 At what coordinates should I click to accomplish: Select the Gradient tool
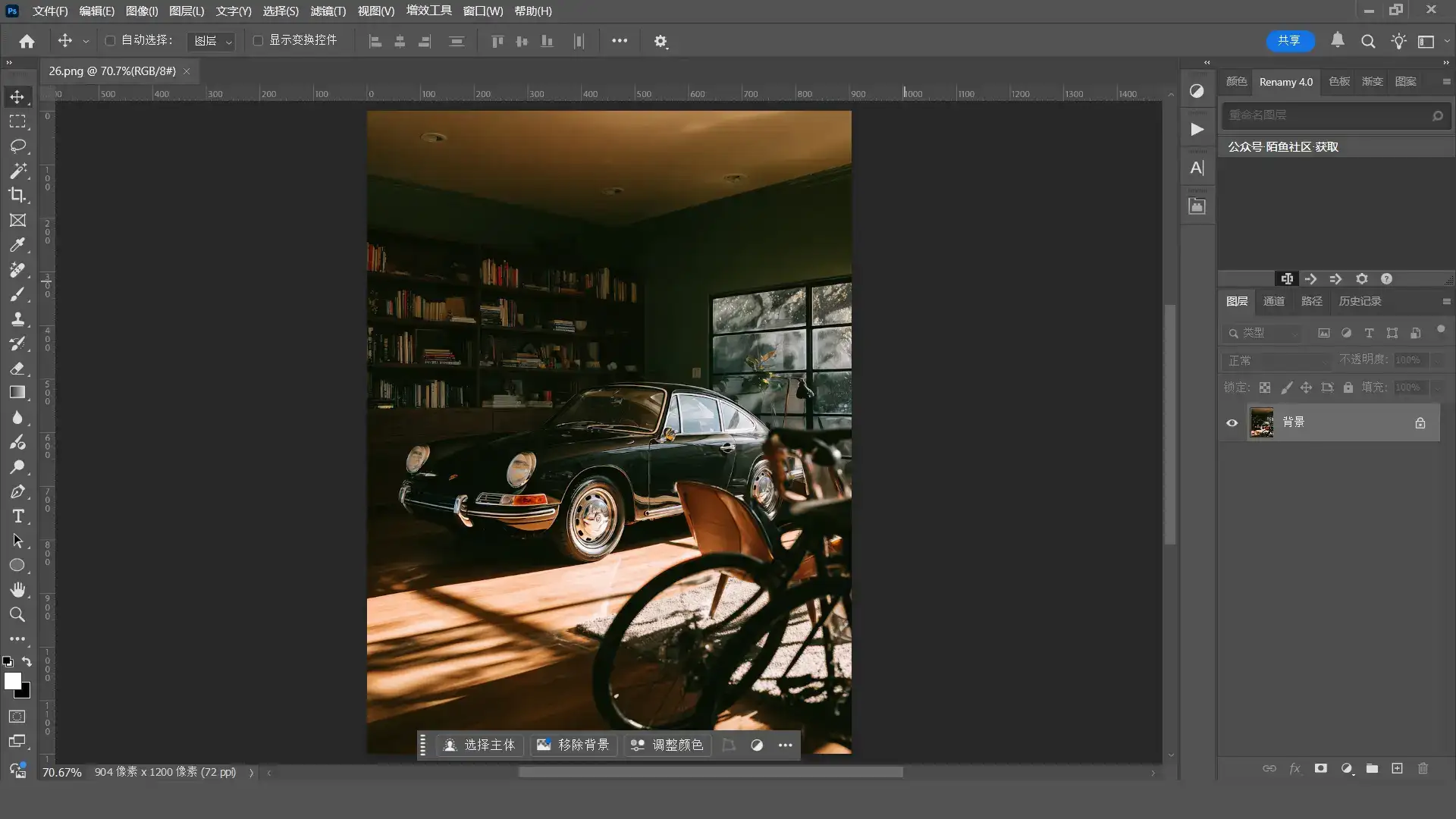(x=17, y=393)
